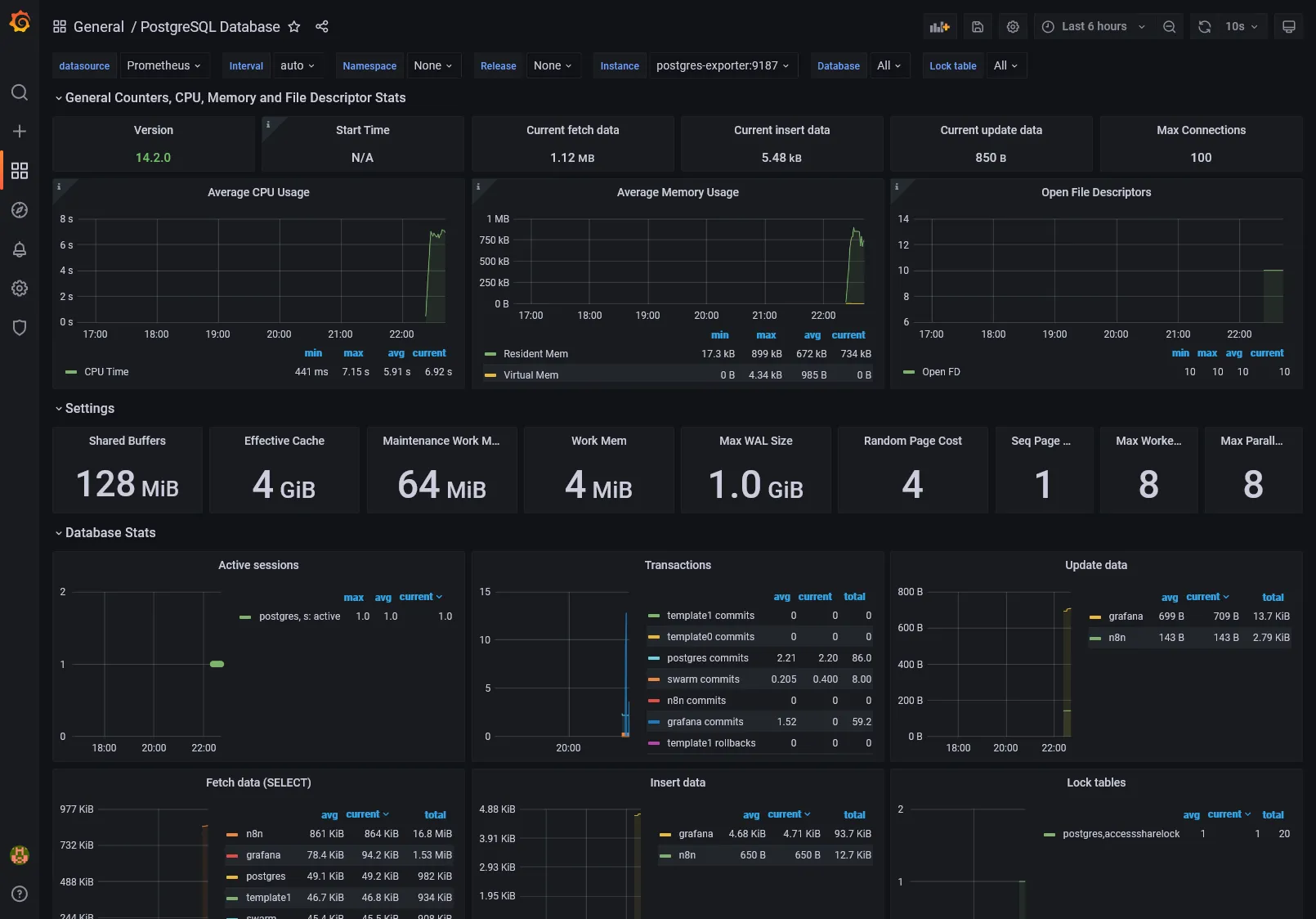Click the General breadcrumb link

point(99,26)
